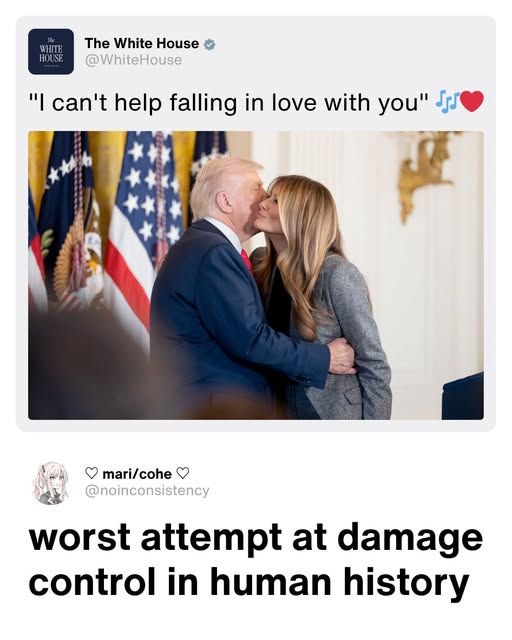Image resolution: width=512 pixels, height=640 pixels.
Task: Click the red heart emoji
Action: [x=472, y=100]
